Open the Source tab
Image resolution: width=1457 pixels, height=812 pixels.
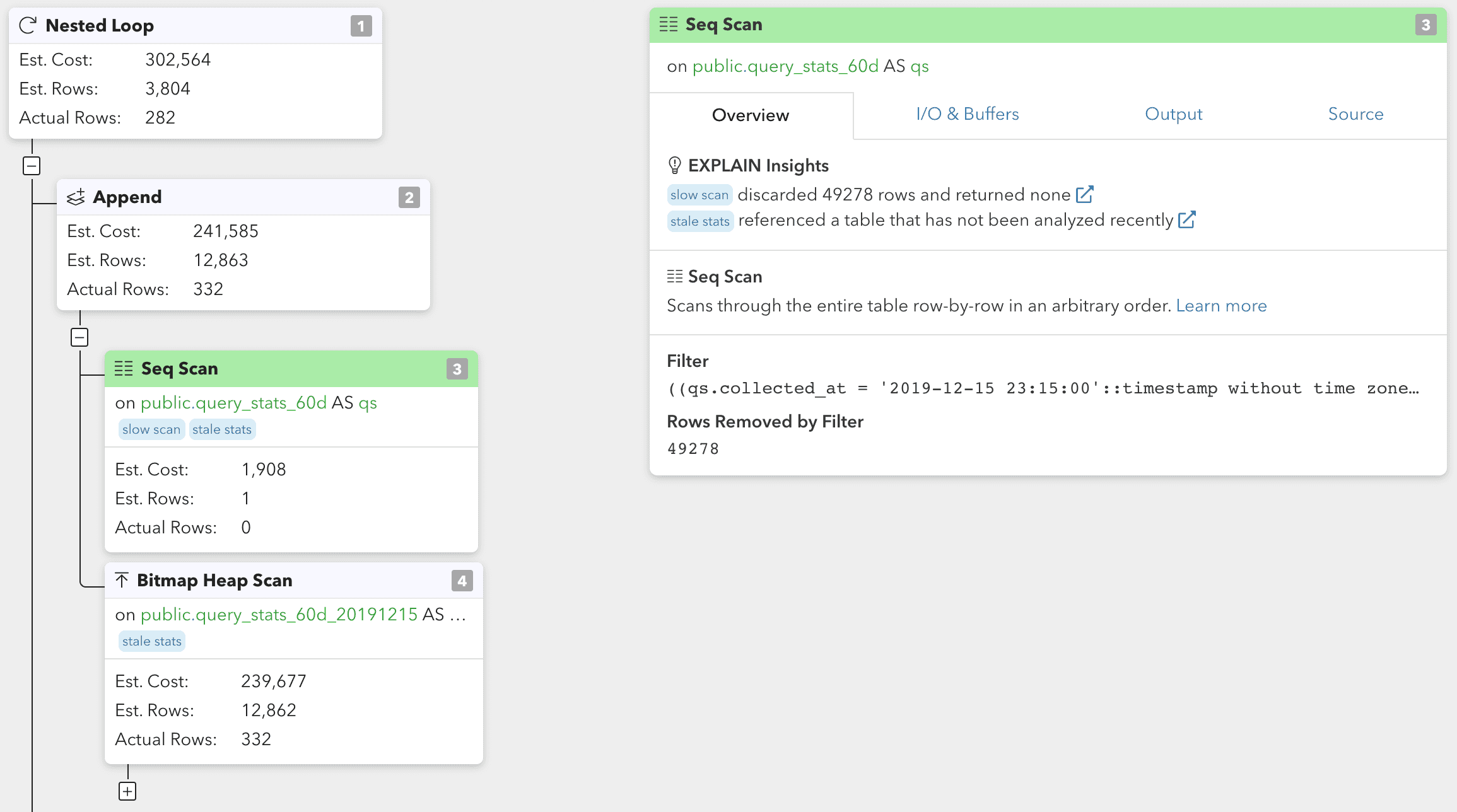(x=1355, y=114)
